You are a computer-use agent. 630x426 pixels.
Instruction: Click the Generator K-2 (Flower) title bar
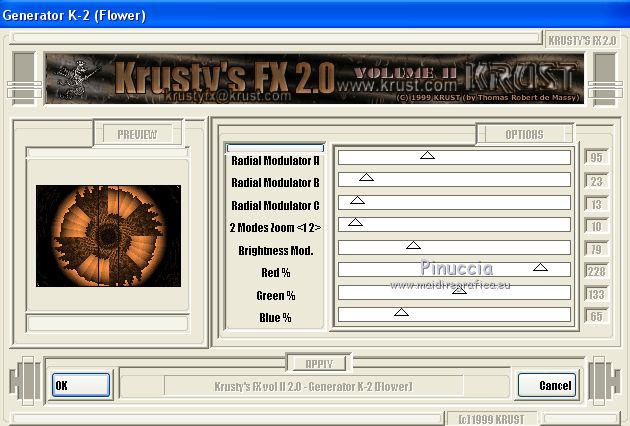(x=315, y=15)
